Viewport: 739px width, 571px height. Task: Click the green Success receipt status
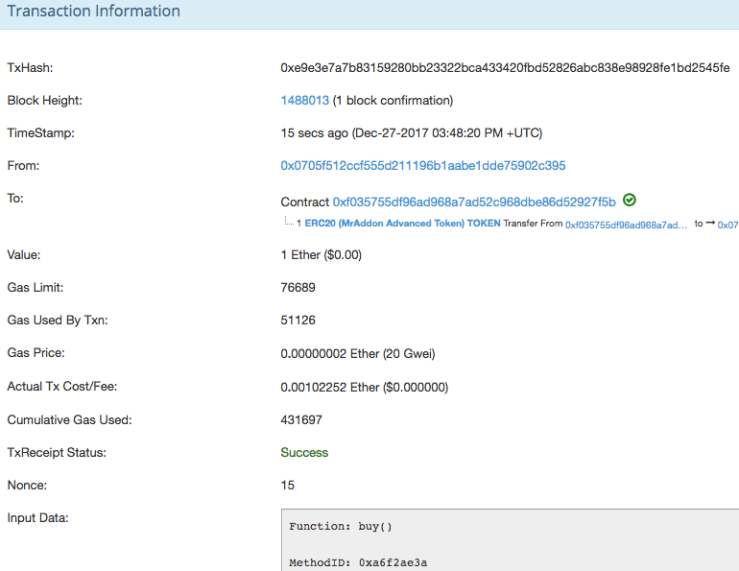(304, 453)
